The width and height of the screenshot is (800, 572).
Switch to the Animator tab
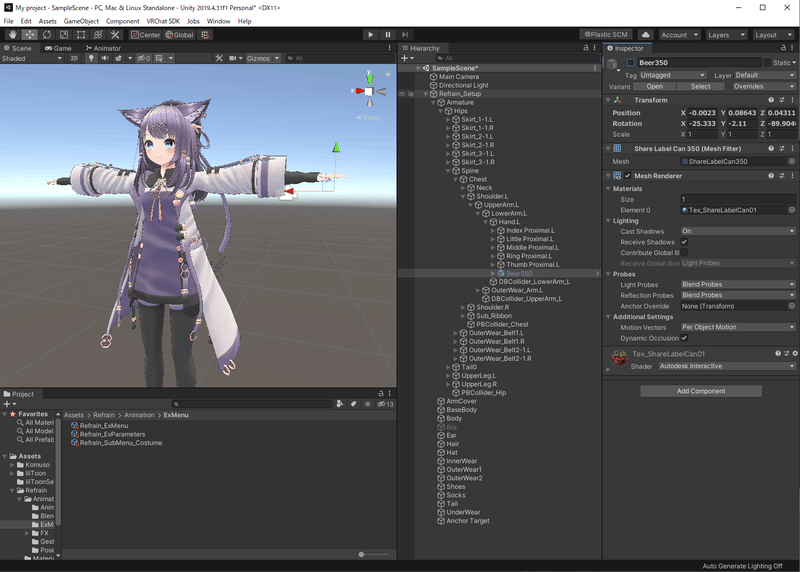(x=103, y=48)
